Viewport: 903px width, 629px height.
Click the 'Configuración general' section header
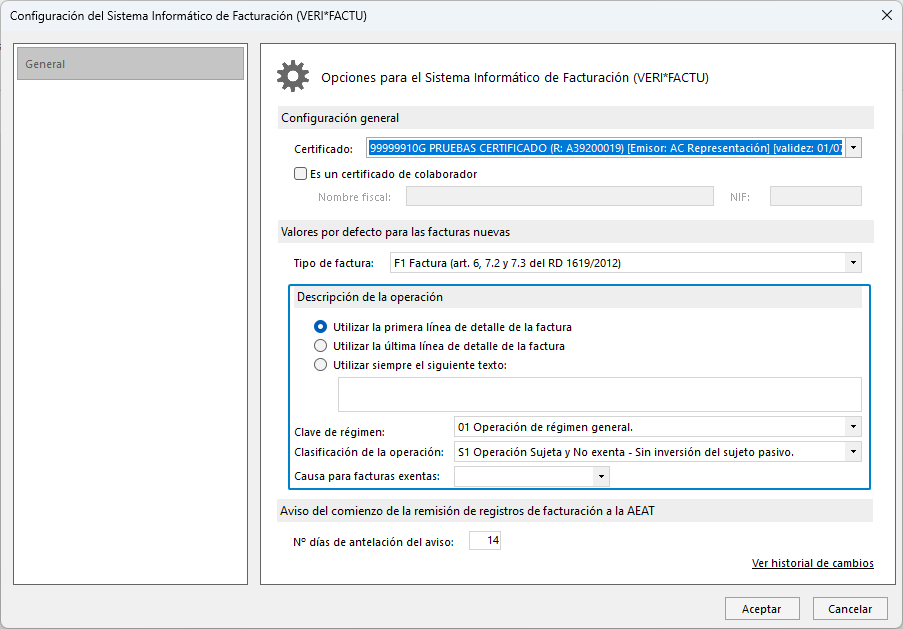click(575, 118)
